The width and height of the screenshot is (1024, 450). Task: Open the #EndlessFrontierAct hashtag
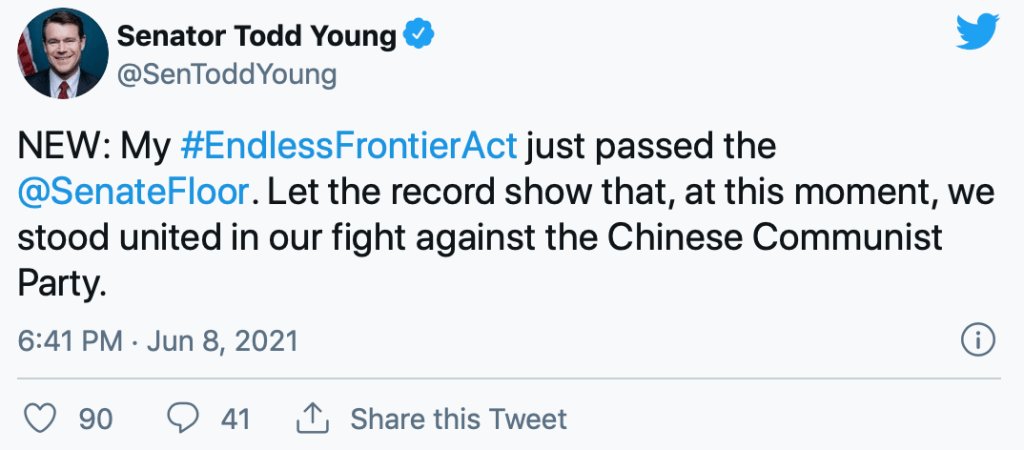coord(348,146)
